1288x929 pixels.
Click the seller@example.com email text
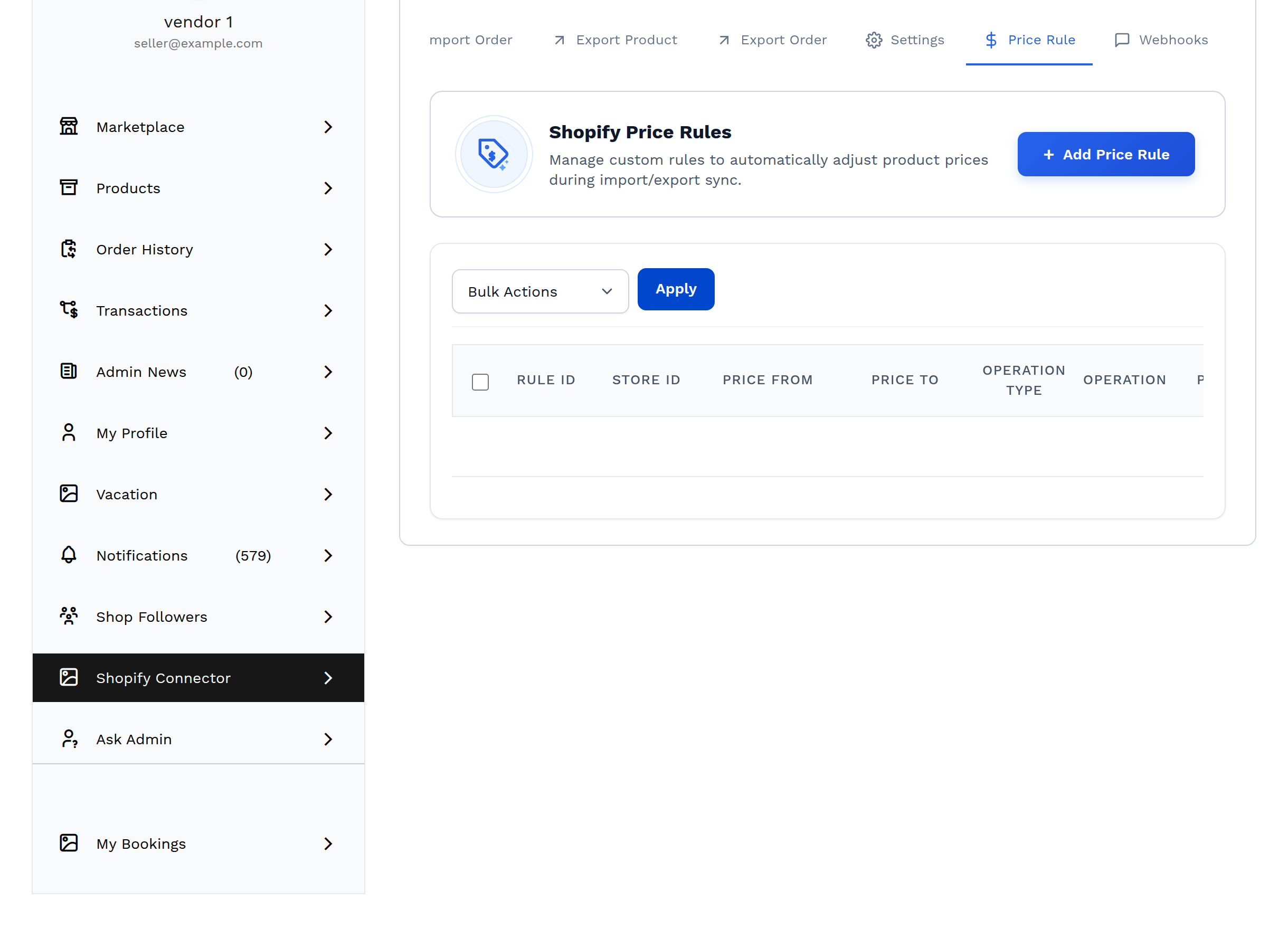click(199, 44)
